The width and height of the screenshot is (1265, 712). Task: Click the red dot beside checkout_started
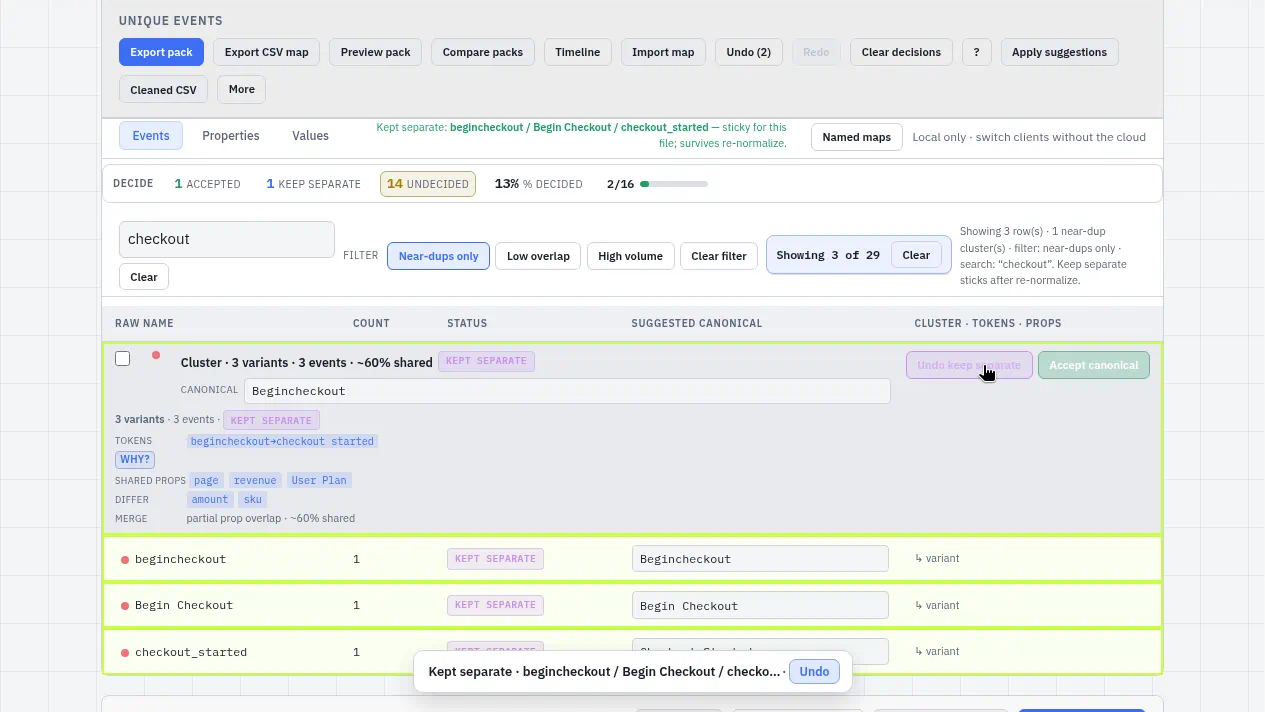(125, 653)
